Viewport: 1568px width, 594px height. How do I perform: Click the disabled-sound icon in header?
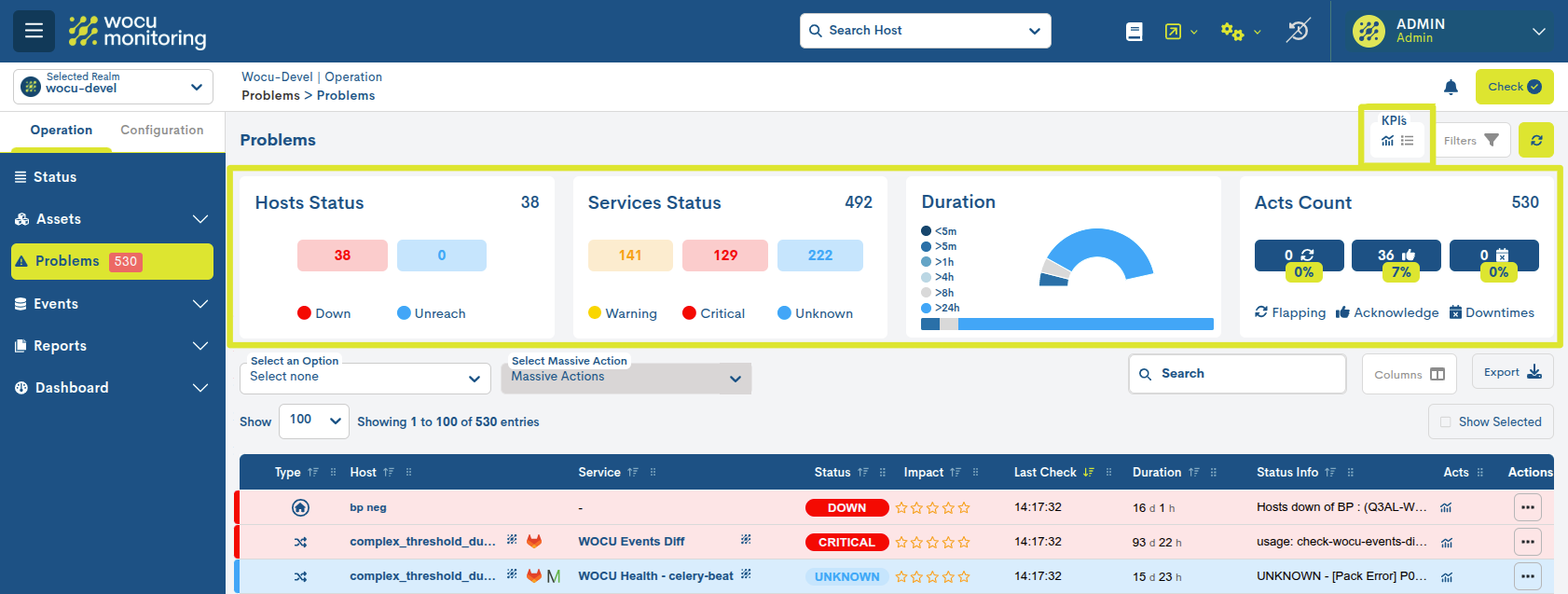point(1298,31)
